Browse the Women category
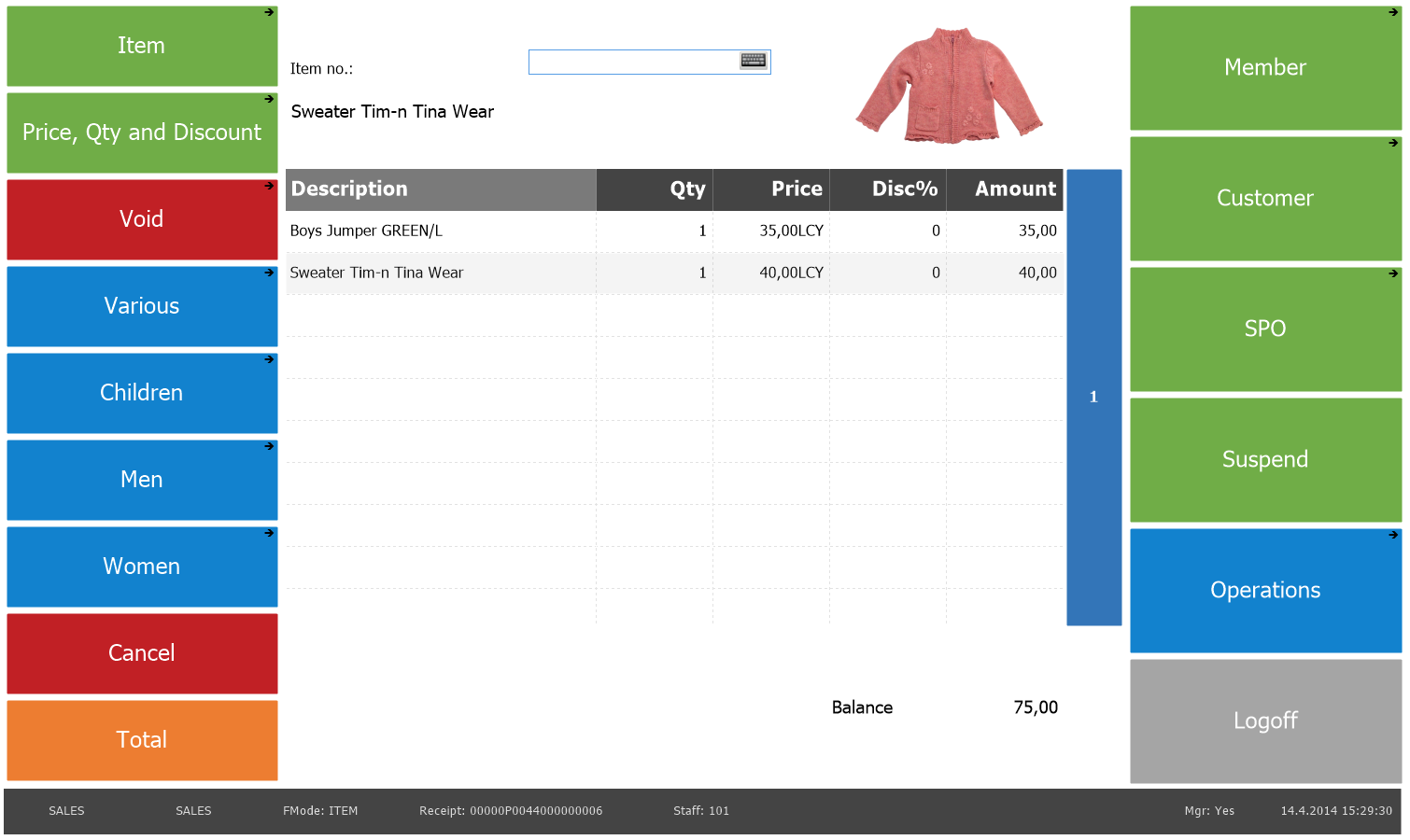 142,567
